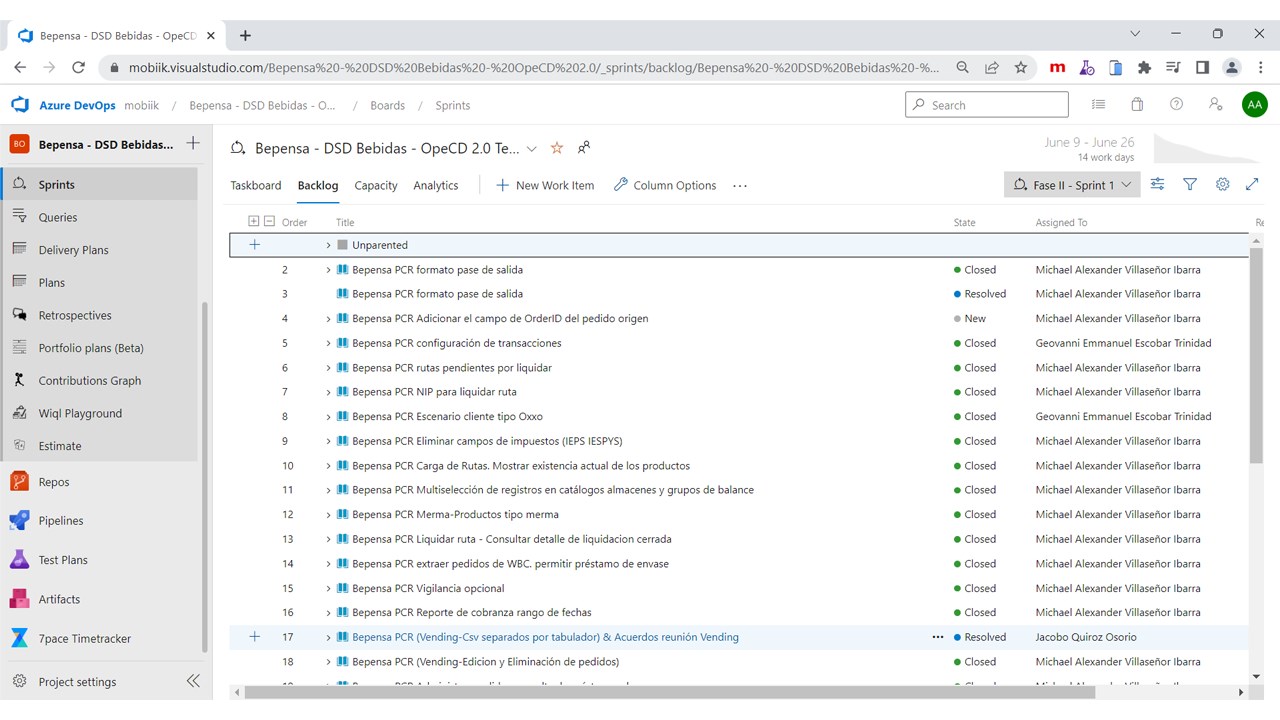Enter full screen mode
The height and width of the screenshot is (720, 1280).
[x=1252, y=185]
